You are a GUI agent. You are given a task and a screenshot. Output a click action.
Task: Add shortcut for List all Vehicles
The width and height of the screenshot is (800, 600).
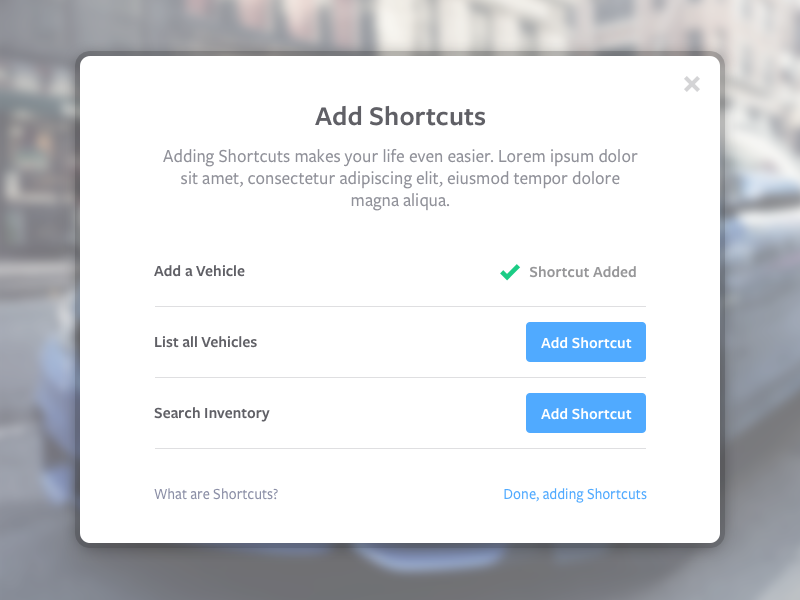pyautogui.click(x=586, y=342)
